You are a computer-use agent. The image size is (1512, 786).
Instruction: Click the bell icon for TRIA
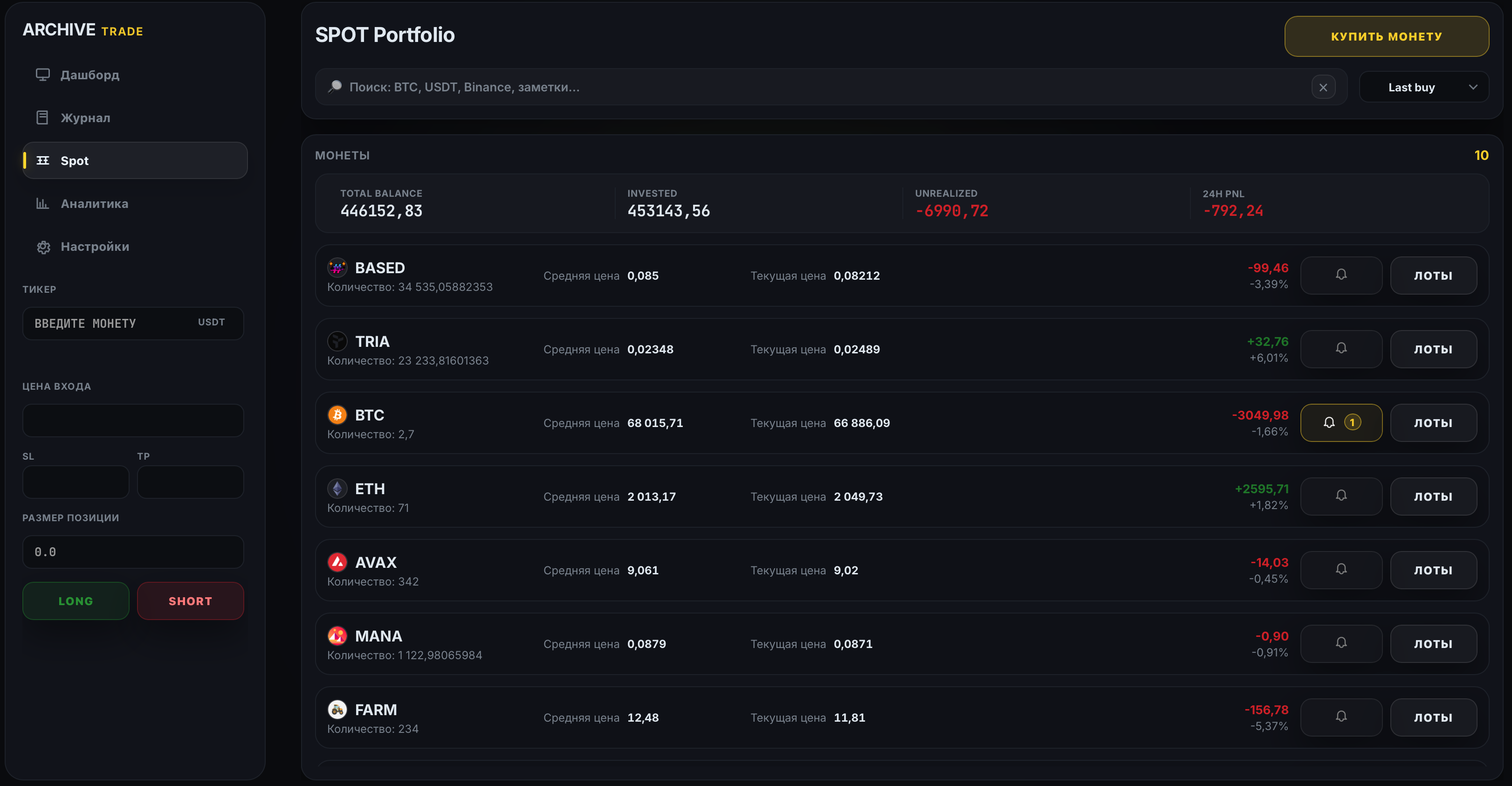[1340, 349]
